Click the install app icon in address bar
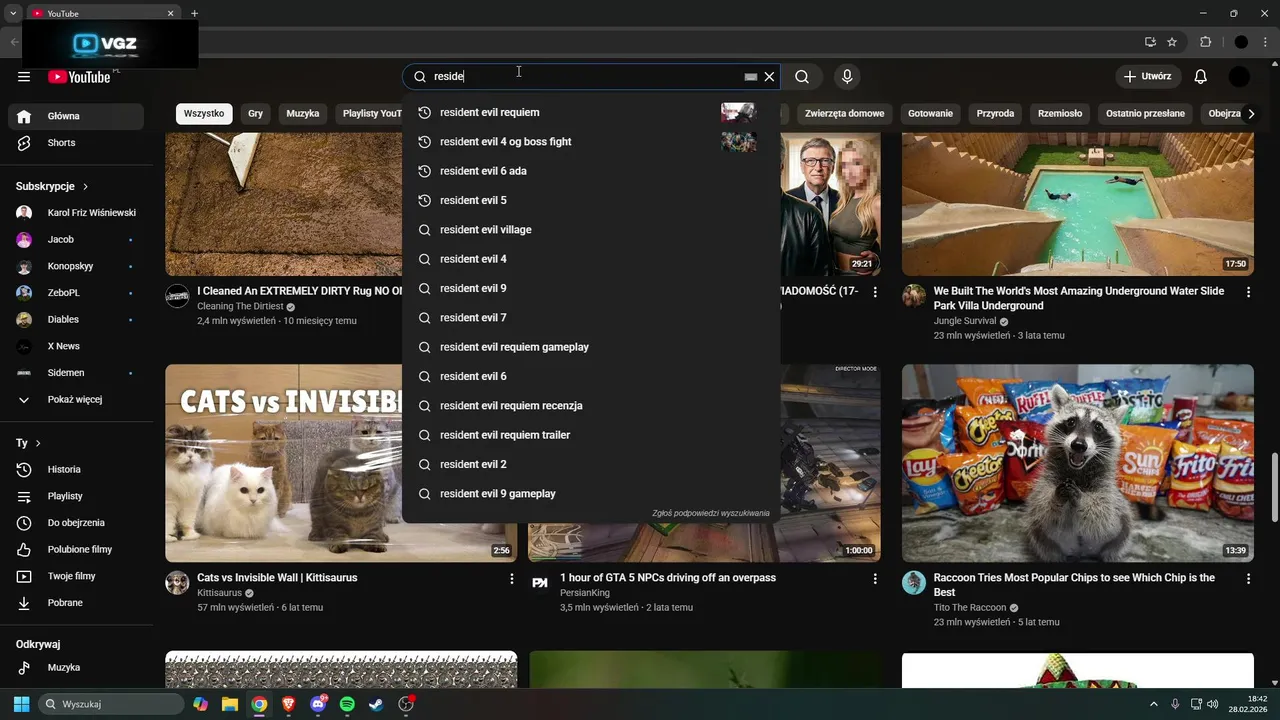Image resolution: width=1280 pixels, height=720 pixels. point(1150,42)
